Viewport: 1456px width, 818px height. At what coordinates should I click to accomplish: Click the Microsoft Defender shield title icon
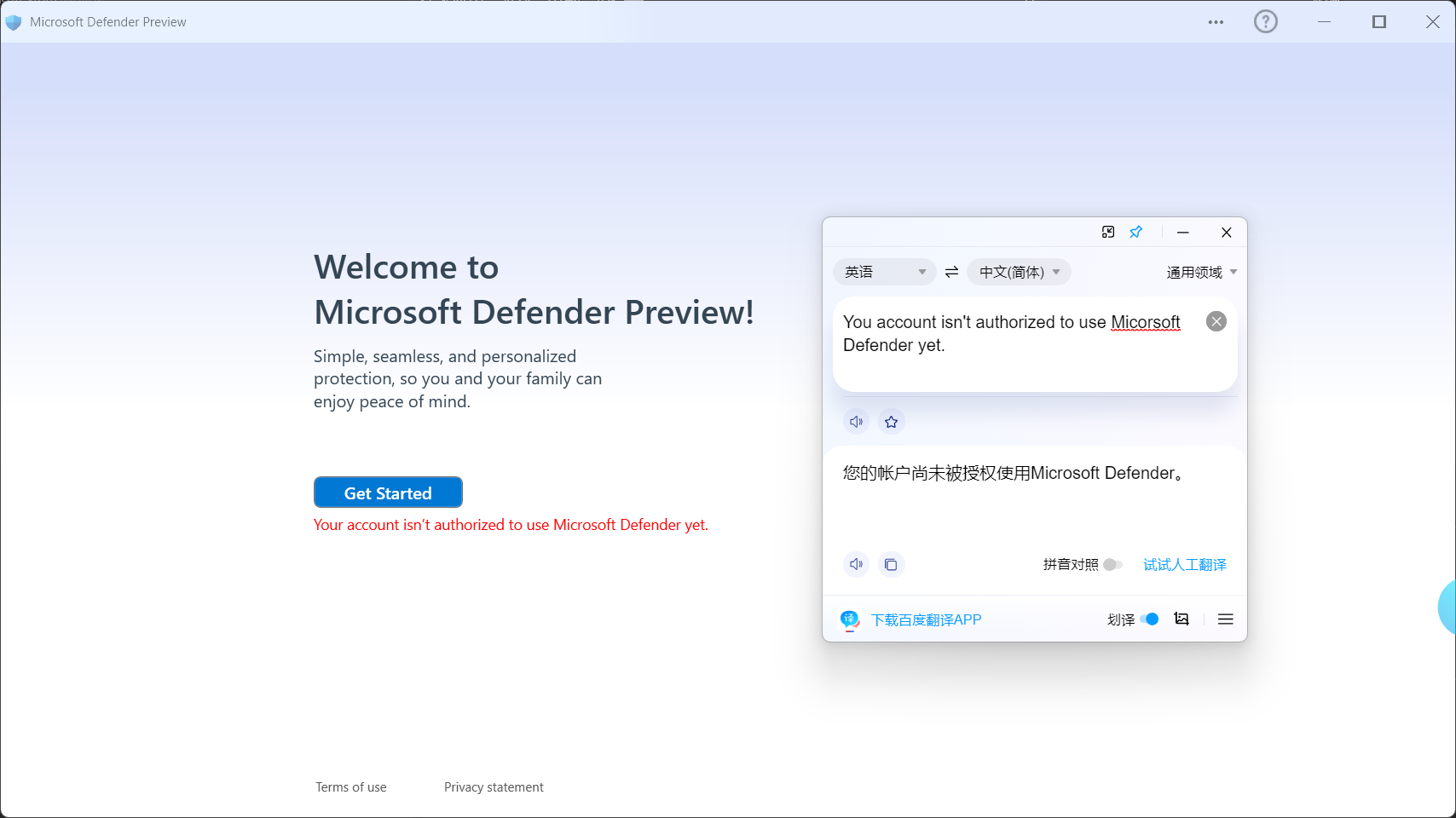point(14,22)
